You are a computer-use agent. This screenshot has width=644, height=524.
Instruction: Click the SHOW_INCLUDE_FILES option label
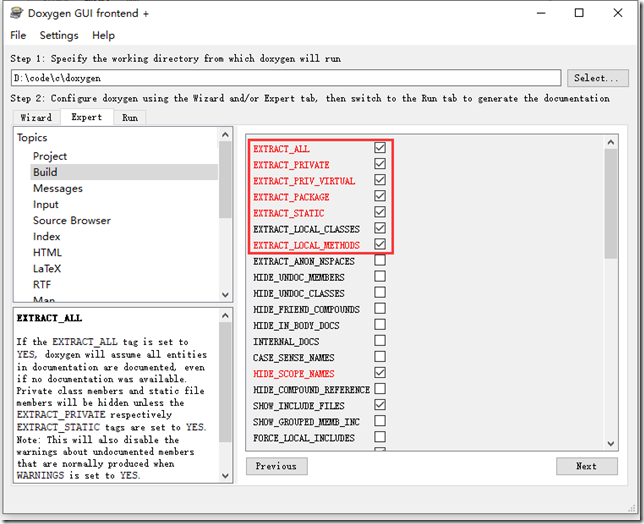(x=299, y=406)
